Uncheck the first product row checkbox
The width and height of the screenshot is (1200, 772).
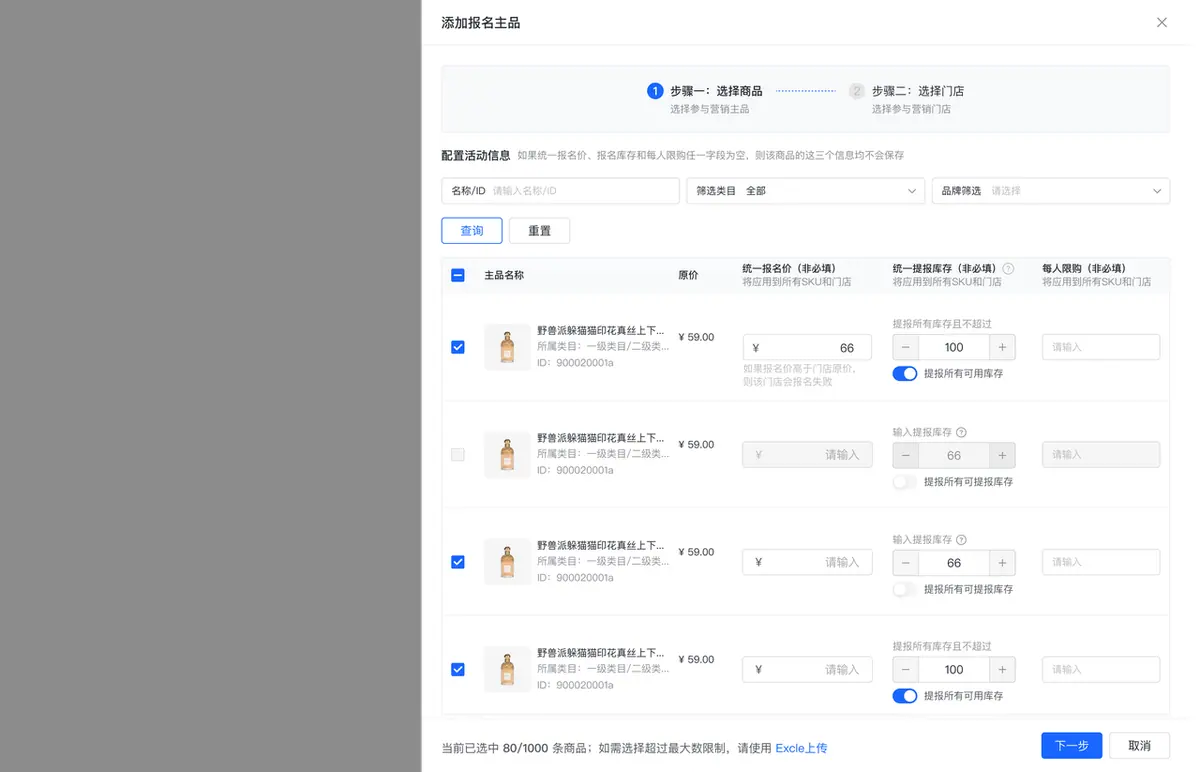[x=458, y=347]
